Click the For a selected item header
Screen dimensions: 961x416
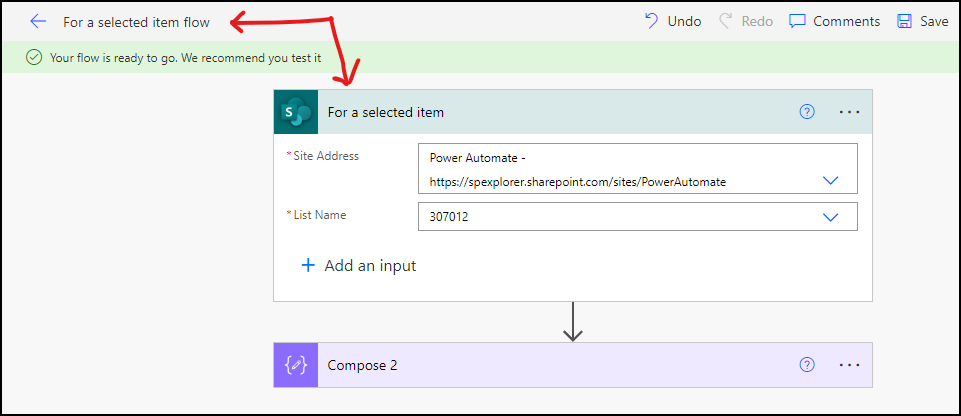573,112
